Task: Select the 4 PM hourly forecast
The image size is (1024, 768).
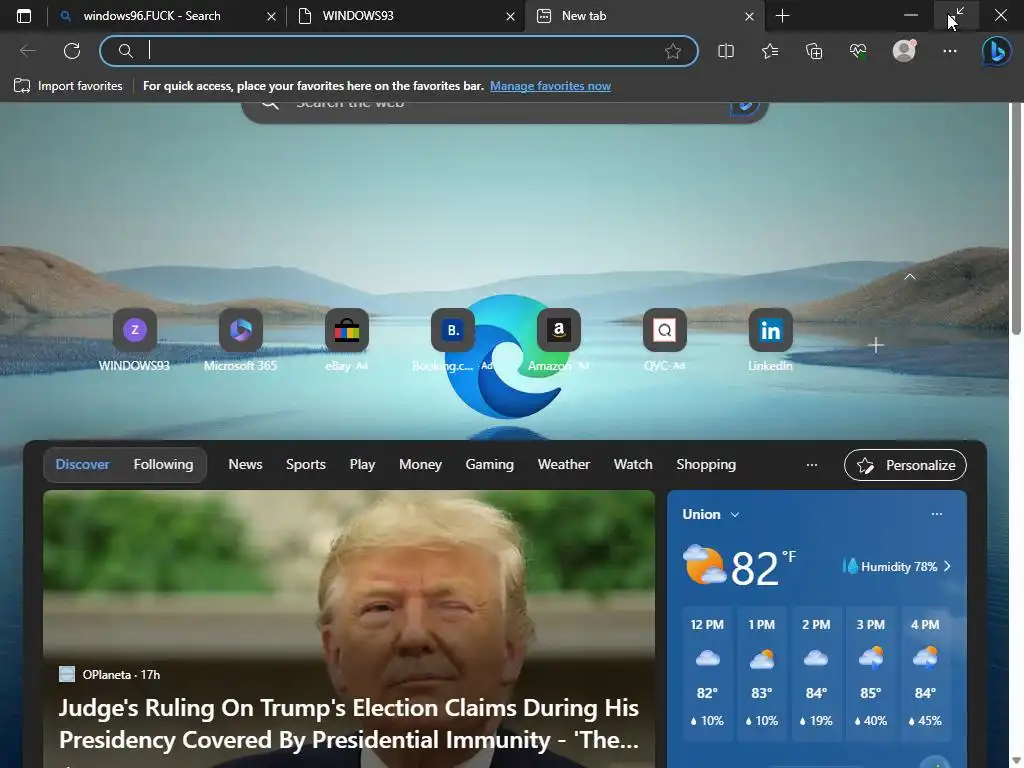Action: (x=925, y=674)
